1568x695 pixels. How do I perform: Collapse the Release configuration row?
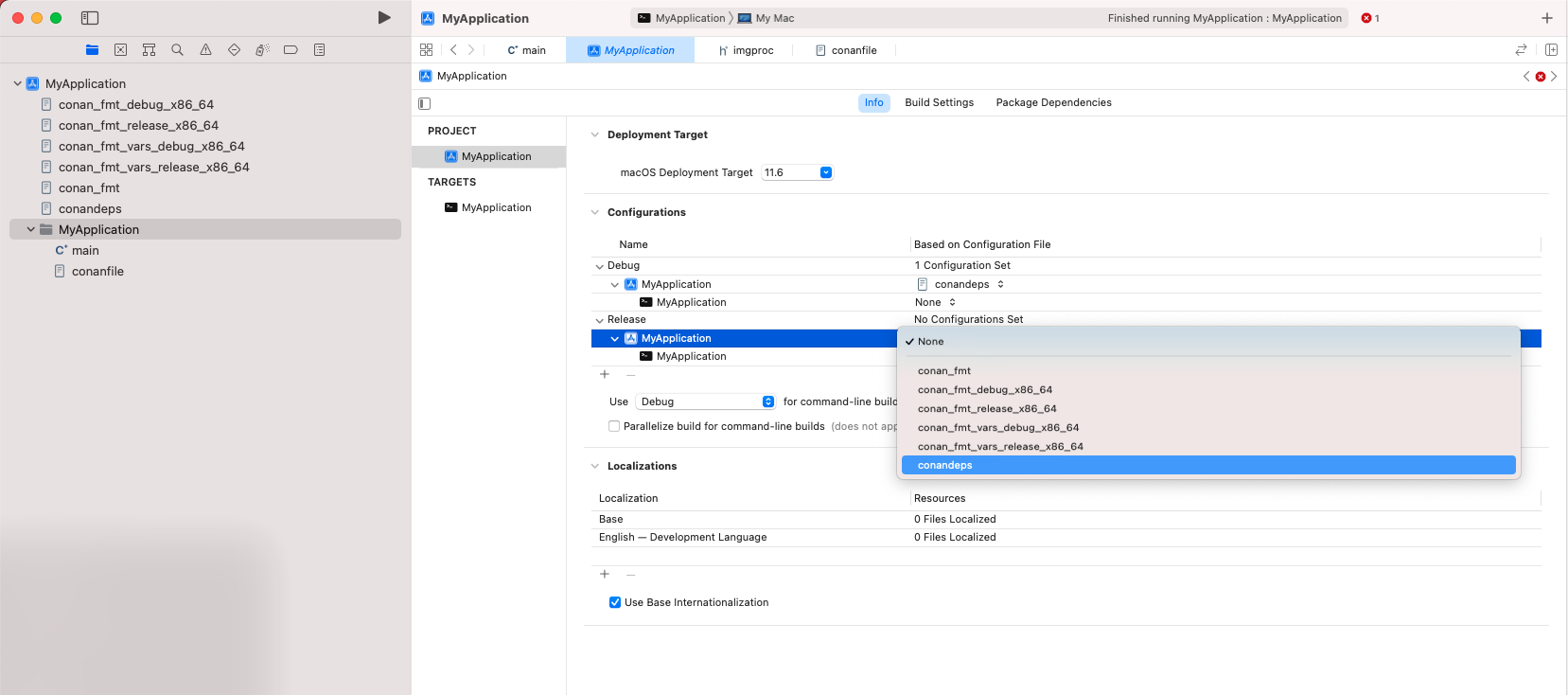tap(599, 321)
